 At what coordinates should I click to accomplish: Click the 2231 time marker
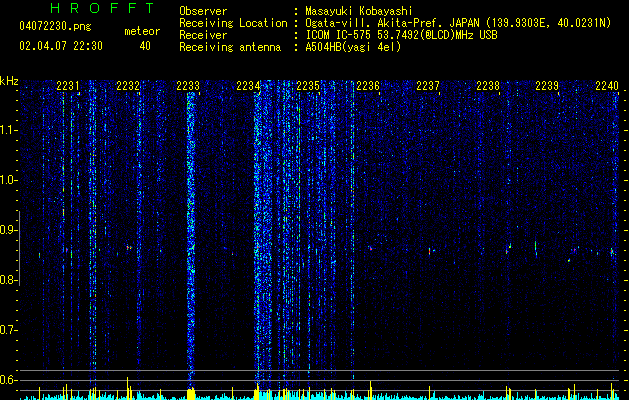(x=67, y=86)
